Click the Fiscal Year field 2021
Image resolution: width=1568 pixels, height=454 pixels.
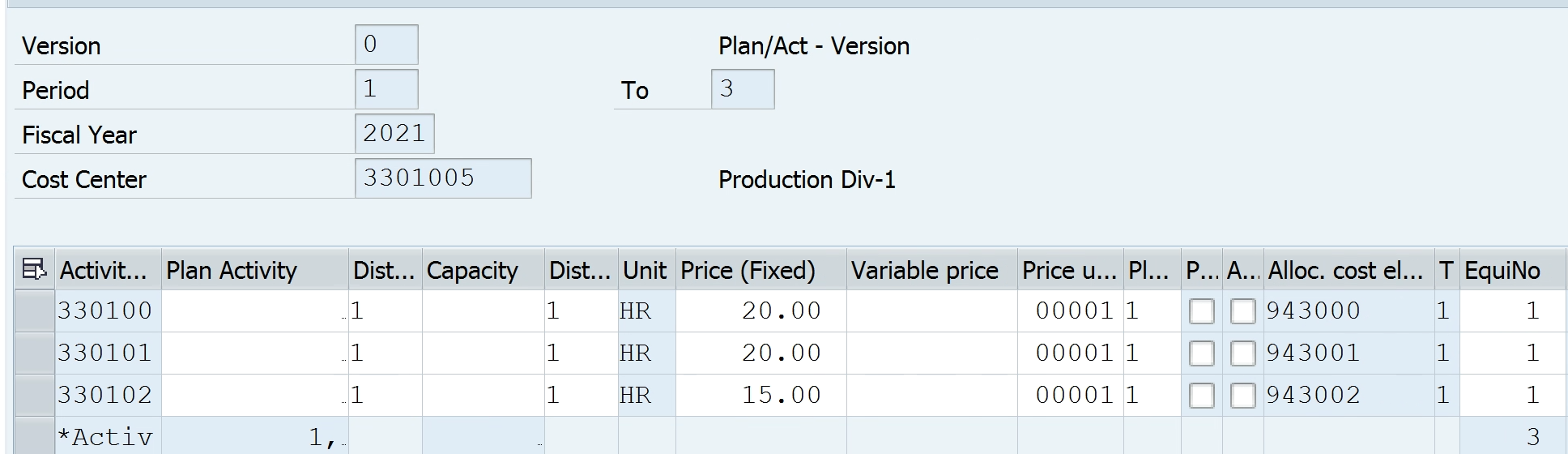pos(394,134)
